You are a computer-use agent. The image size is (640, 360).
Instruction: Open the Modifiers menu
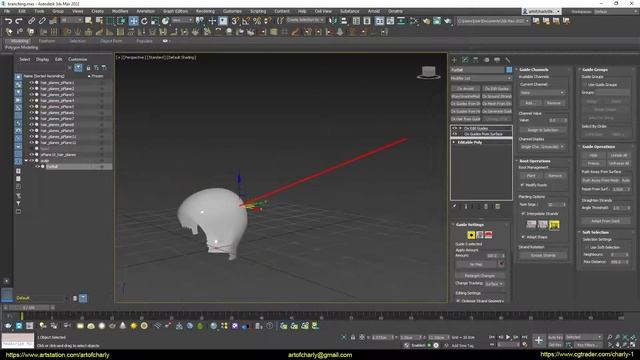(120, 11)
